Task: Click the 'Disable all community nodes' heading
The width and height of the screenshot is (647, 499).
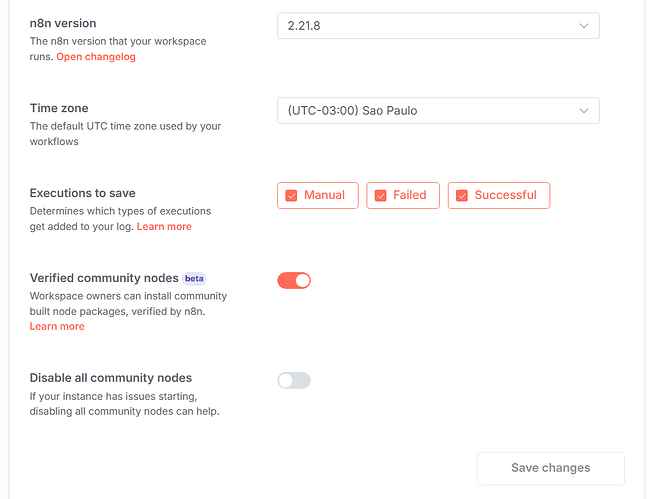Action: click(111, 378)
